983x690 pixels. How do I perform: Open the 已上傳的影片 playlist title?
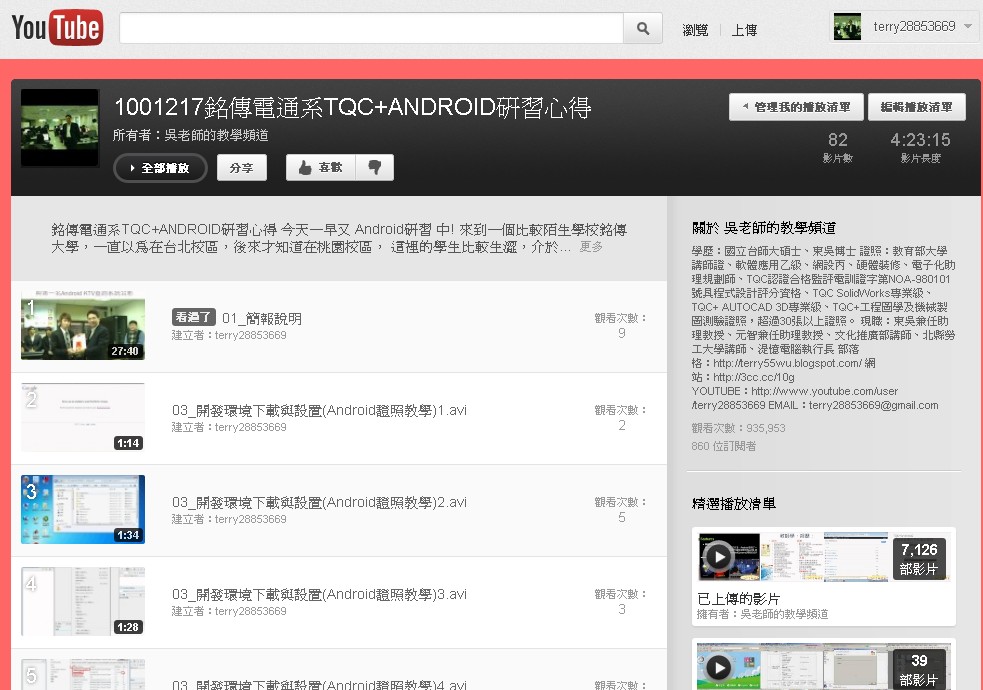coord(739,599)
